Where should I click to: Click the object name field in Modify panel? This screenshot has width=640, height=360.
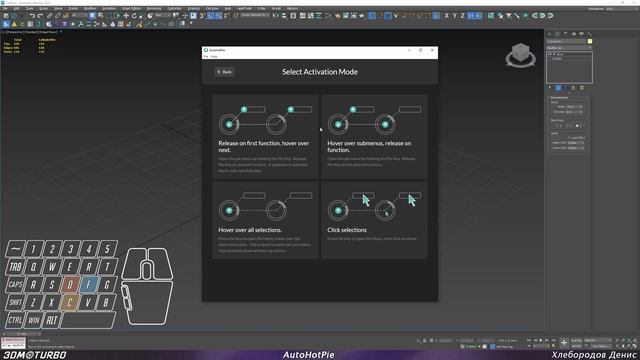click(566, 41)
